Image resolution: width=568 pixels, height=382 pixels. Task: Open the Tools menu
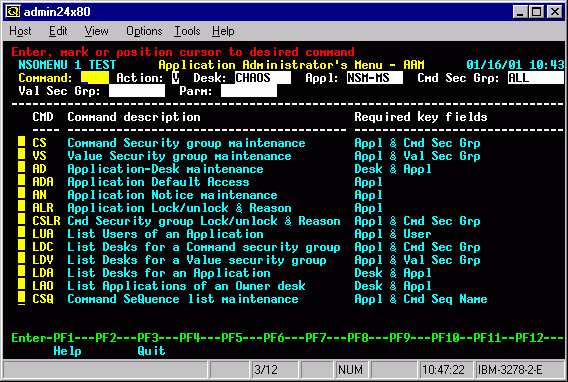click(x=187, y=31)
